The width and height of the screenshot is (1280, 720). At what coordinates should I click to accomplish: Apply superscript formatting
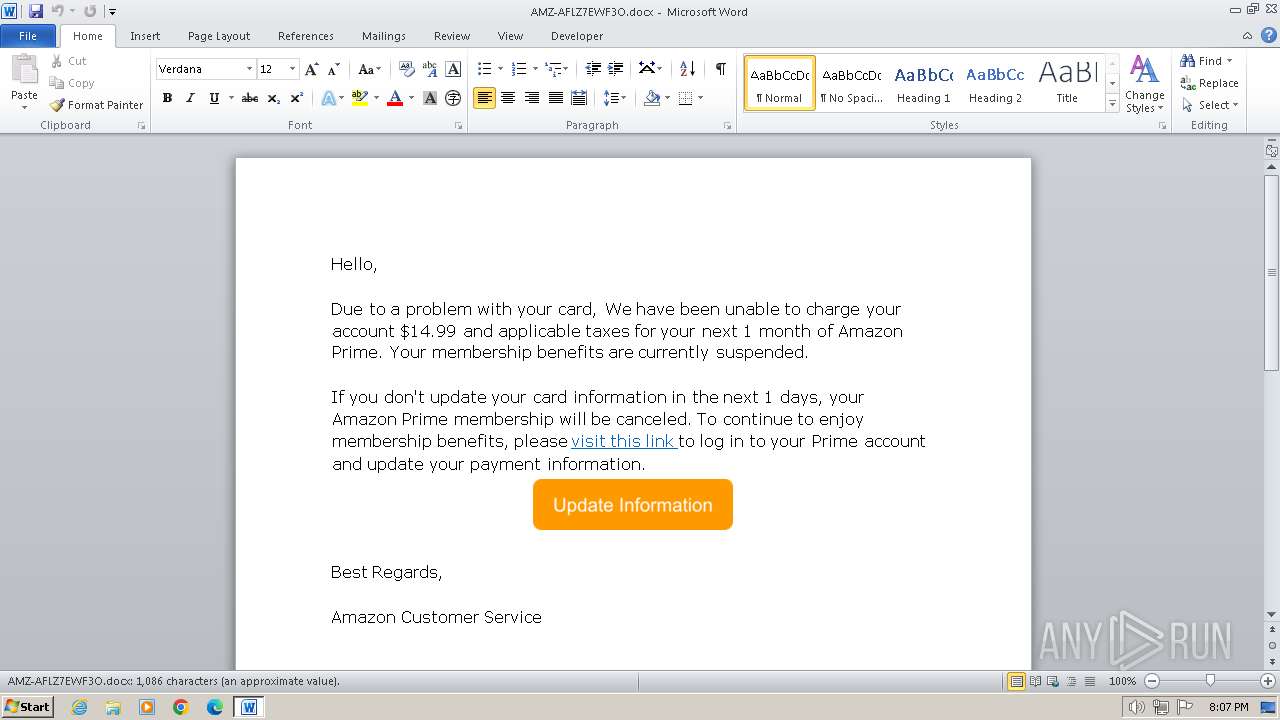tap(296, 98)
